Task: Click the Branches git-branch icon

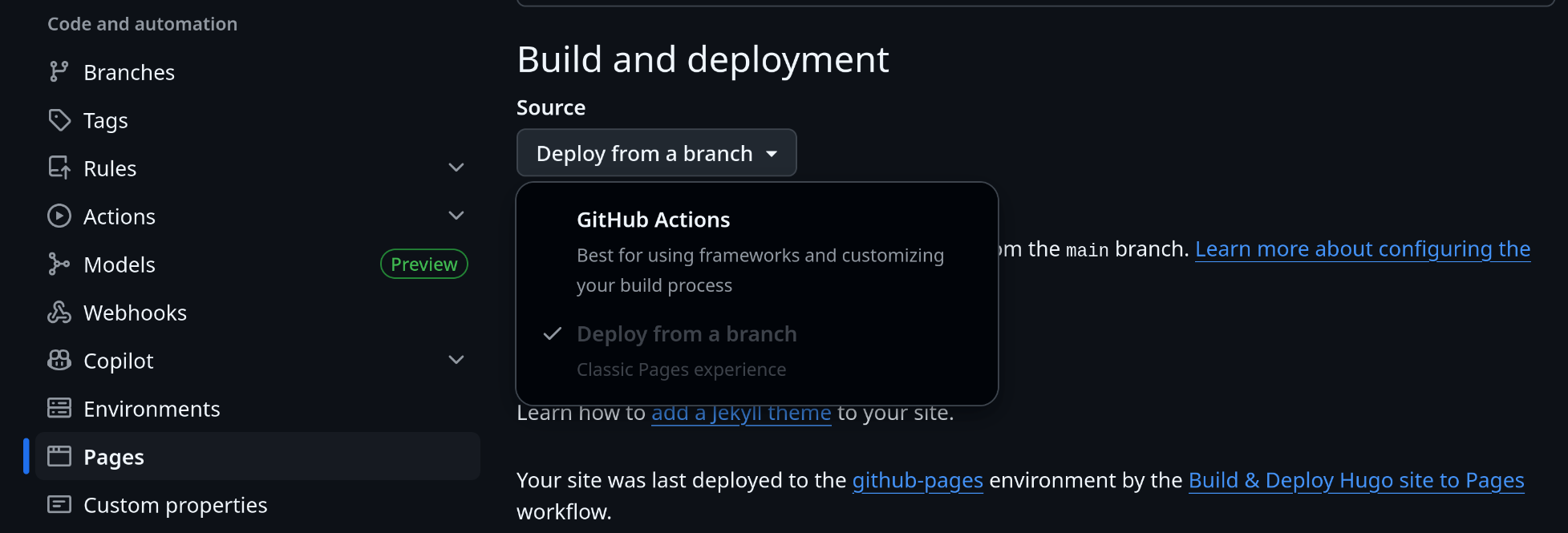Action: pos(59,72)
